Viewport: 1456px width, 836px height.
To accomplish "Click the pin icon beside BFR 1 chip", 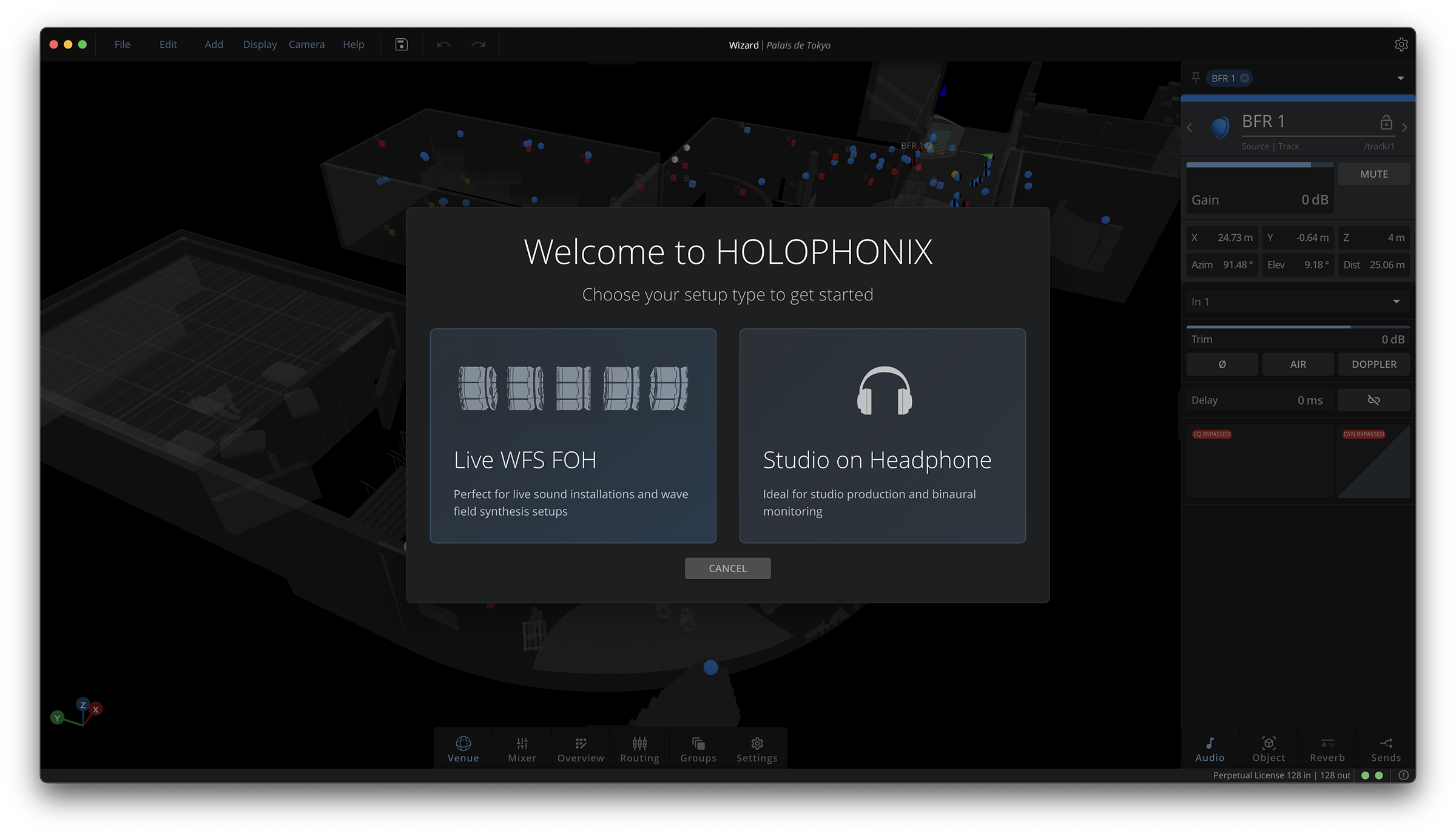I will click(1195, 78).
